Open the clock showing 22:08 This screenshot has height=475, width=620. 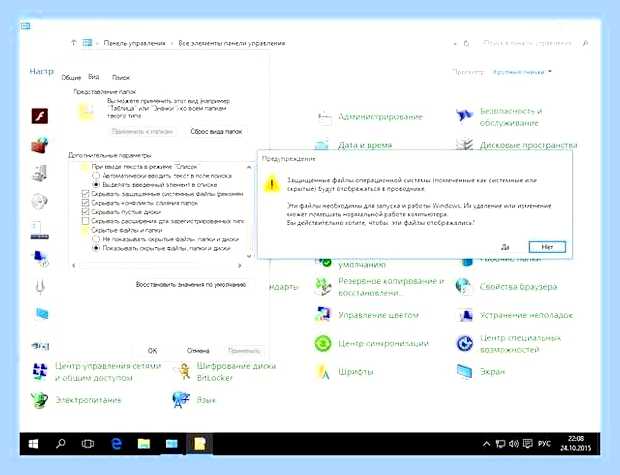[x=576, y=443]
